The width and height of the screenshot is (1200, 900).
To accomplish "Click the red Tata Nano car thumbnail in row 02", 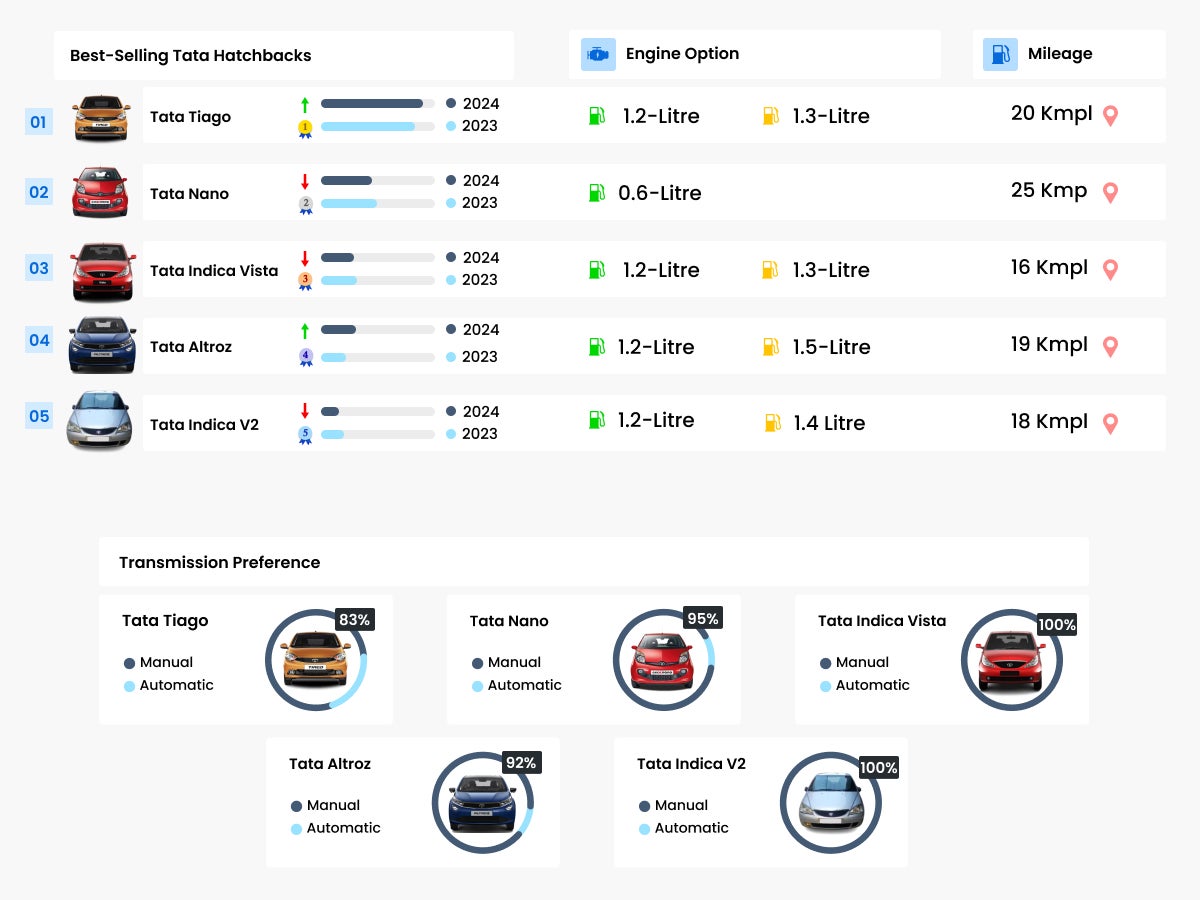I will (100, 192).
